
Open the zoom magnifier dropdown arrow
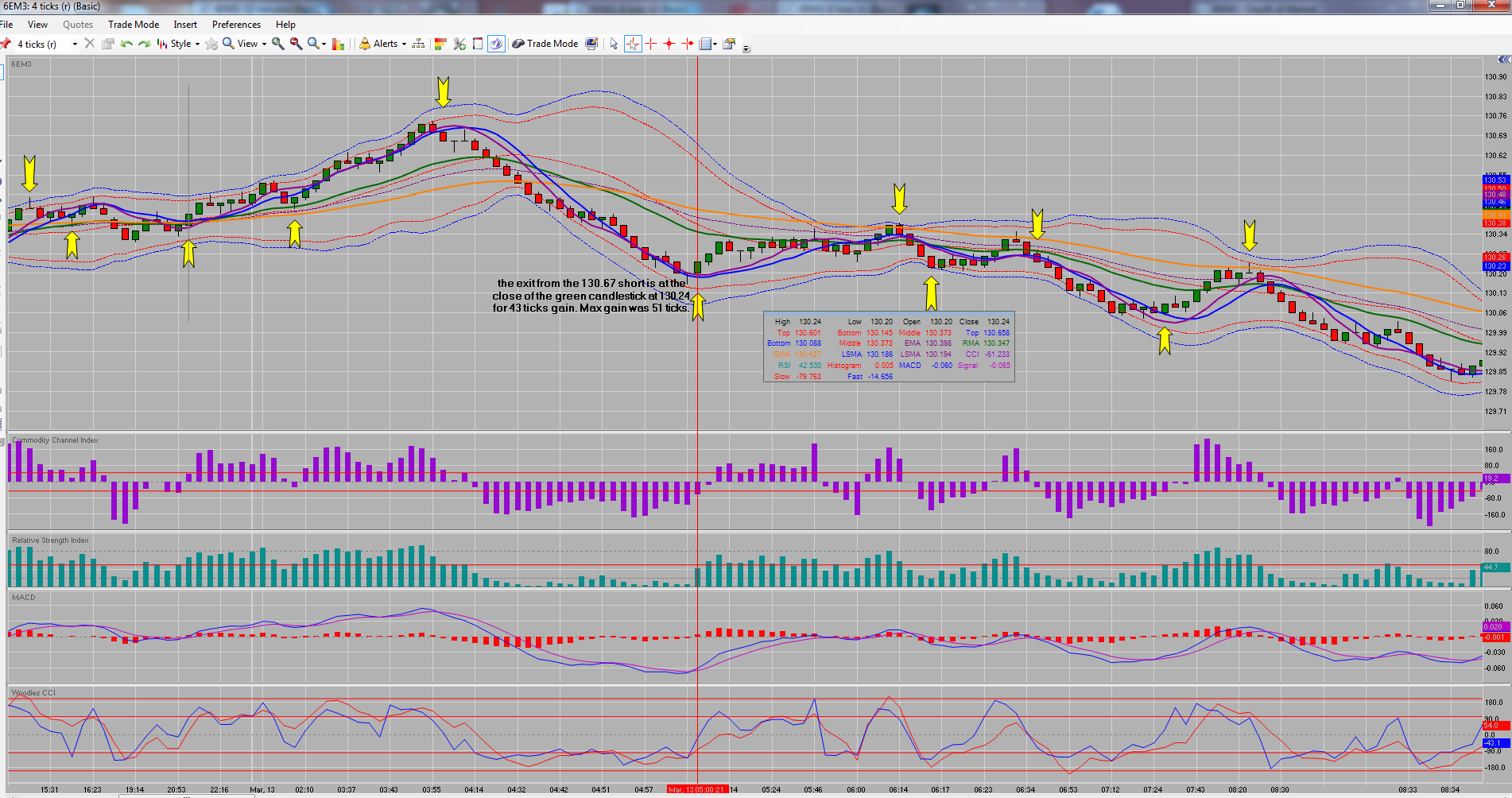(x=324, y=45)
